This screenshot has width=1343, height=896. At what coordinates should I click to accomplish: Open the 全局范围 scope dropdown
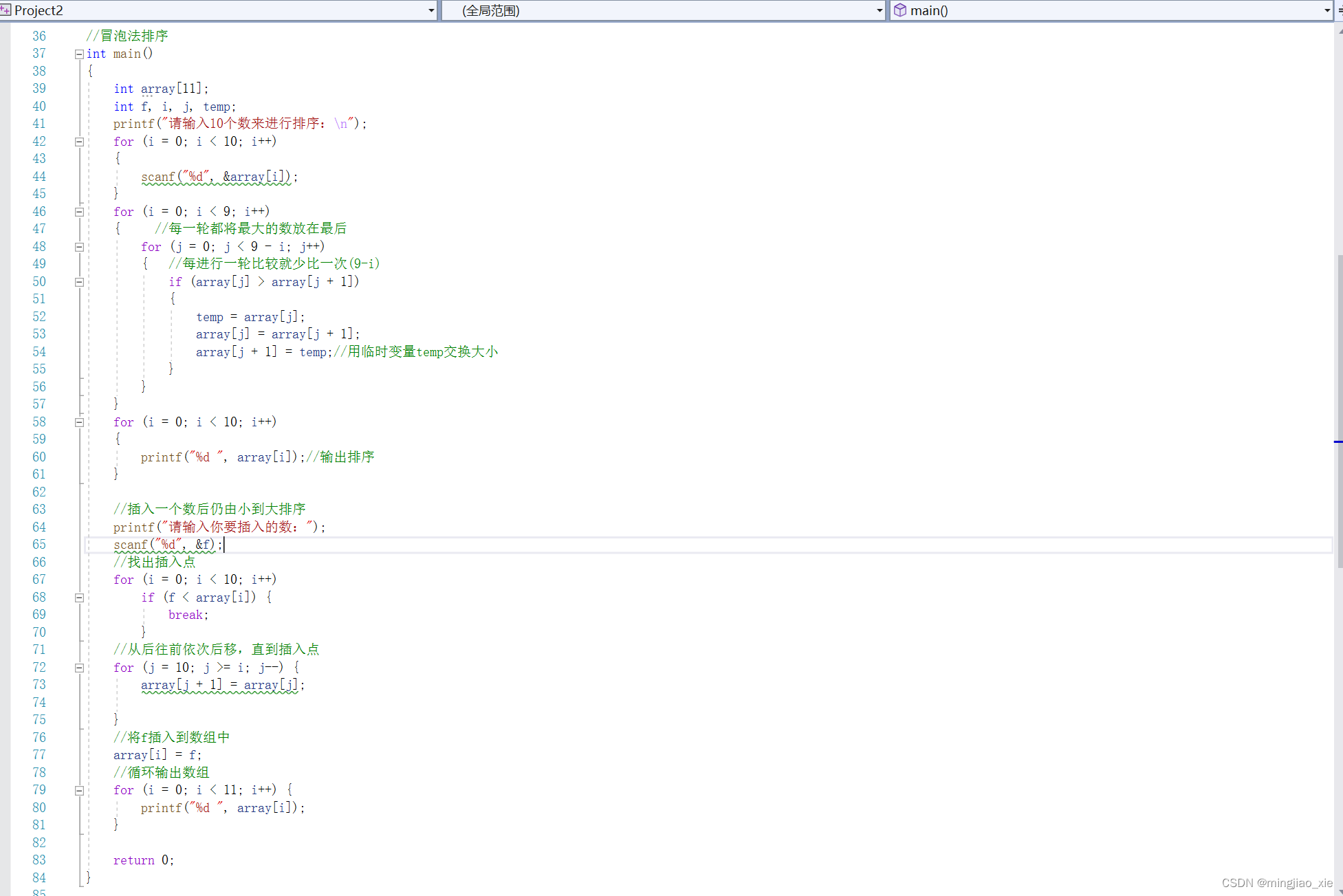tap(880, 10)
